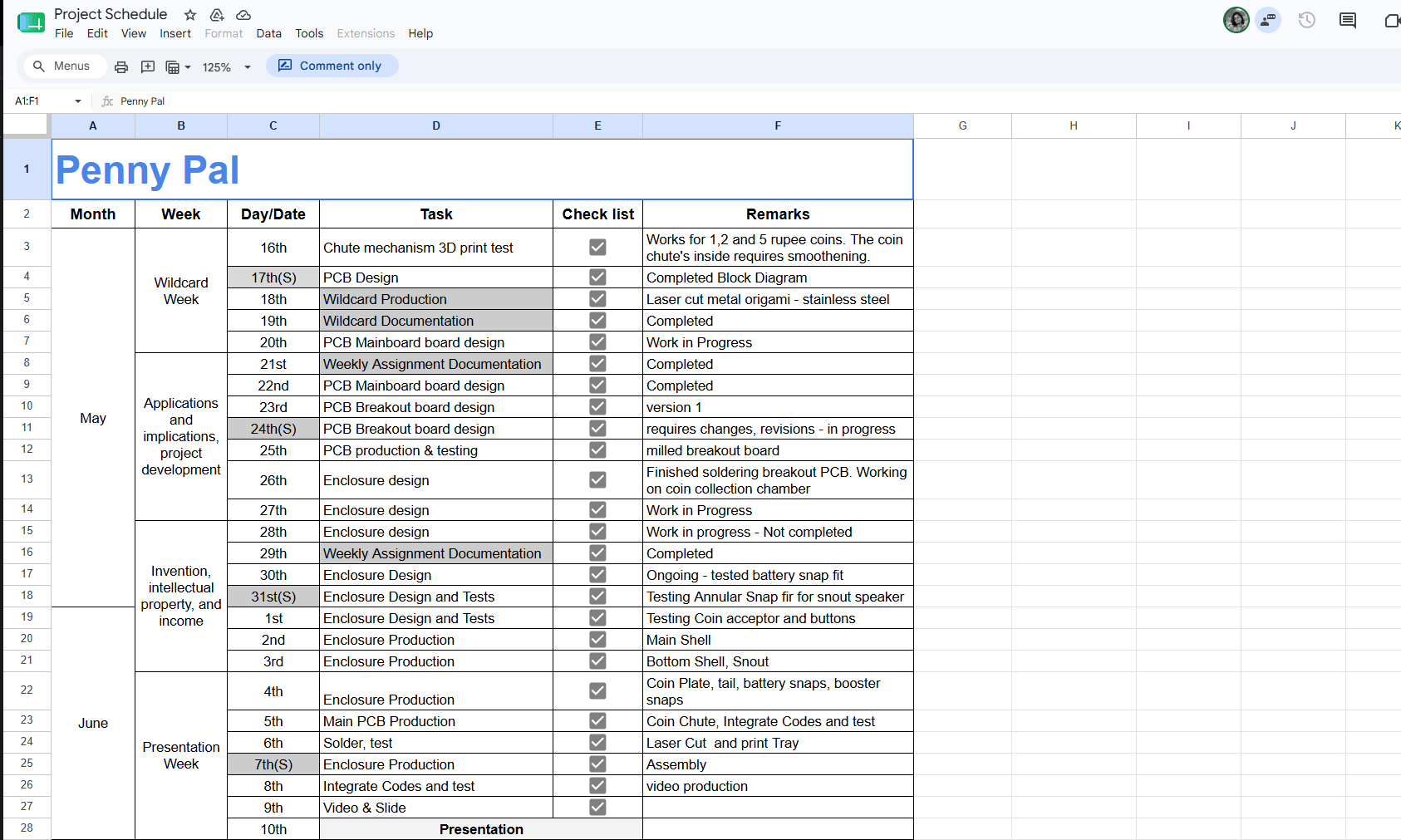This screenshot has width=1401, height=840.
Task: Toggle the Video & Slide checkbox
Action: point(597,807)
